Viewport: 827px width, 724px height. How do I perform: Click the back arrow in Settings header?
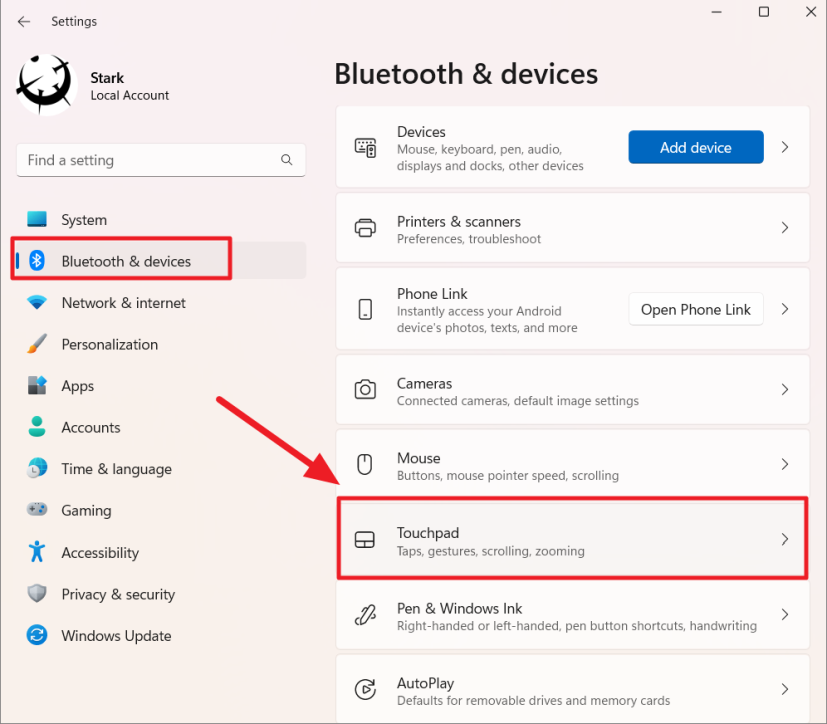24,22
